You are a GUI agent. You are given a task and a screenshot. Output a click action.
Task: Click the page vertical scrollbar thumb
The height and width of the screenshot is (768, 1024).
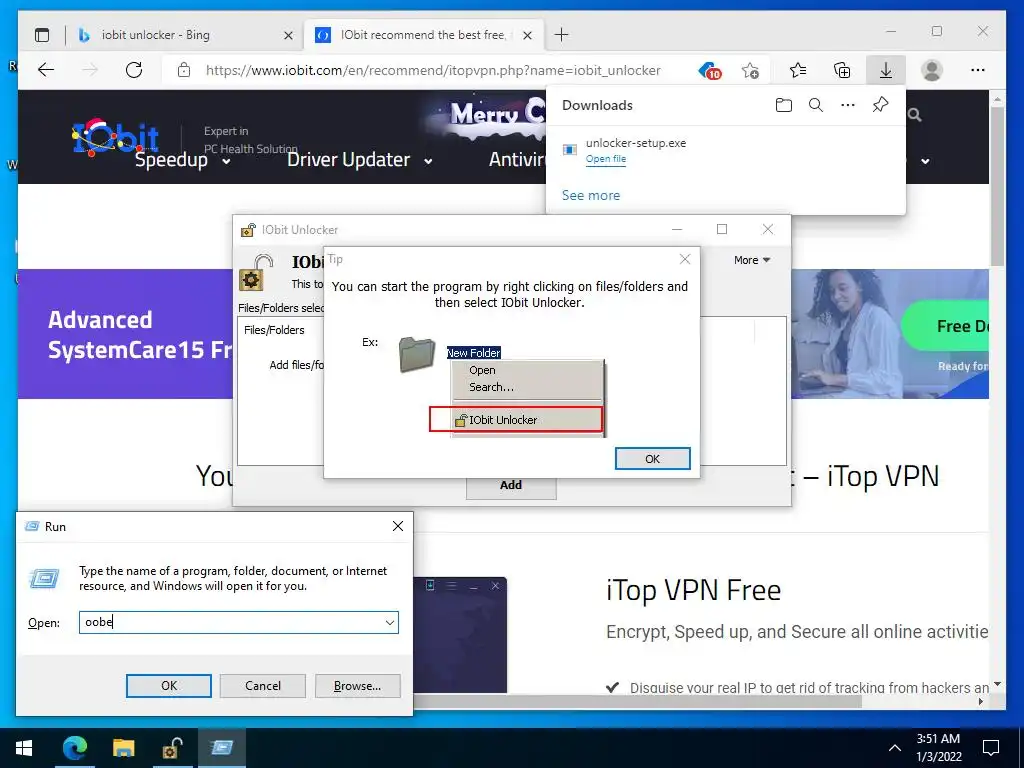997,186
